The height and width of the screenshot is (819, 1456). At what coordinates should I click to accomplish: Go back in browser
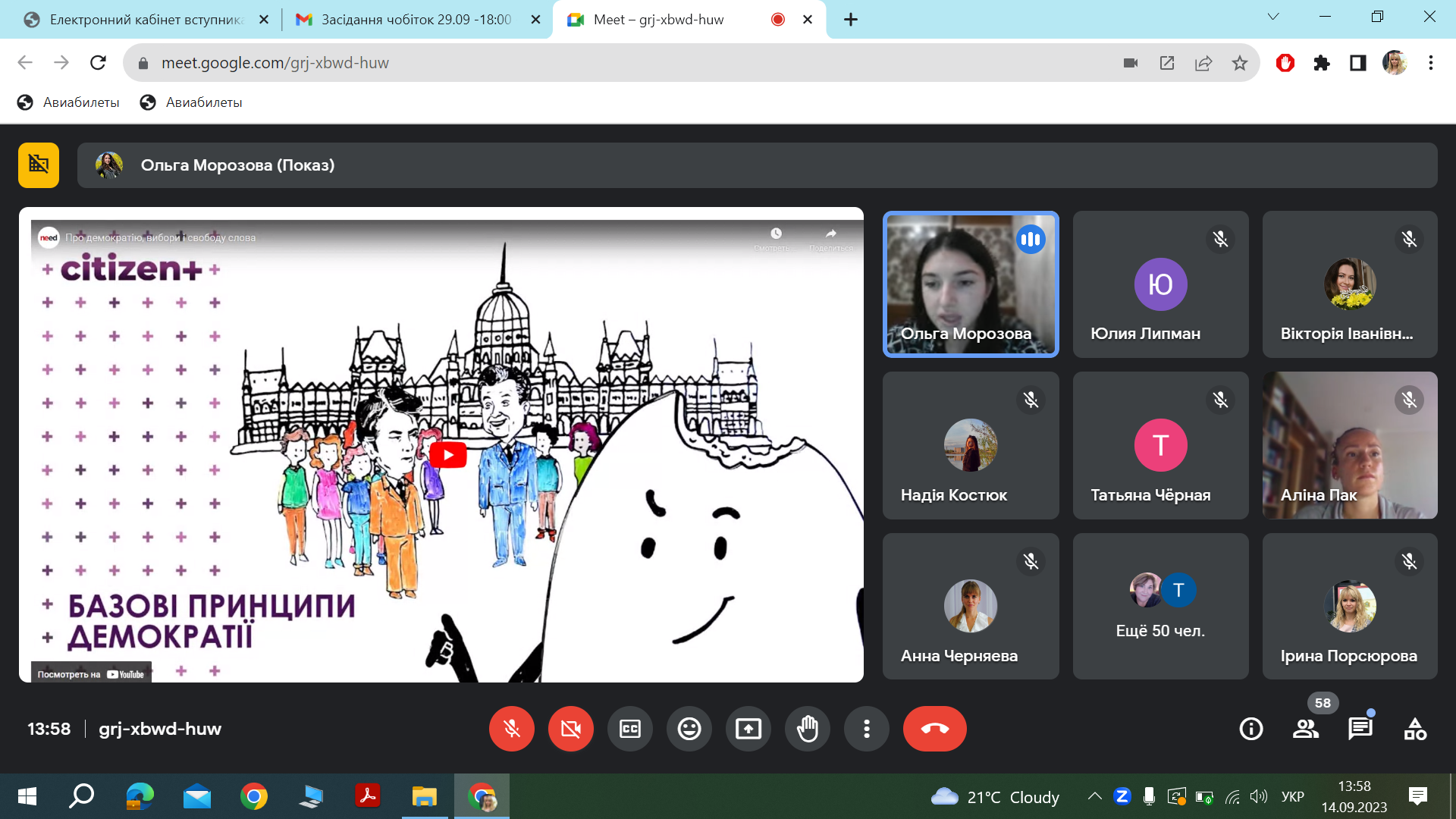coord(25,63)
